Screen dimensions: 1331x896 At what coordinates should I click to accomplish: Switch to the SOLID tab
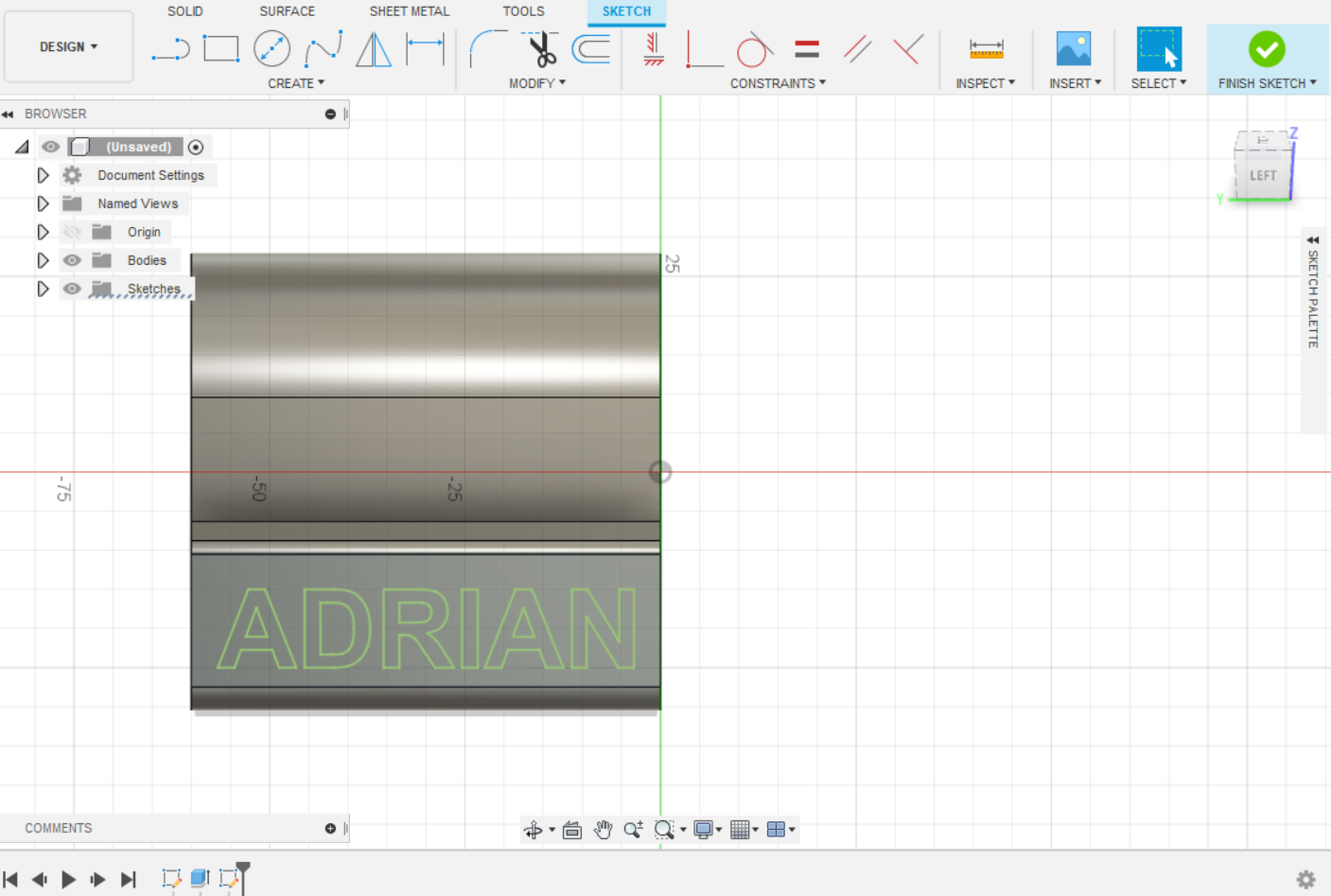tap(185, 11)
